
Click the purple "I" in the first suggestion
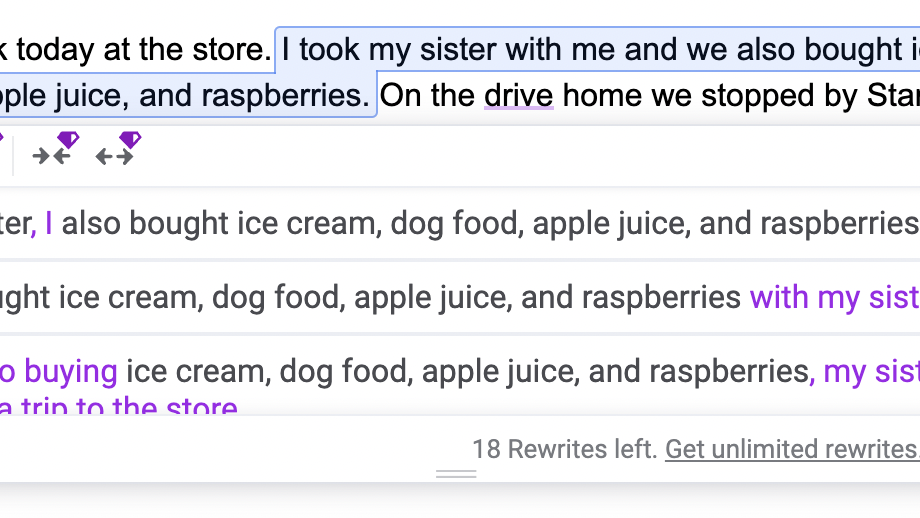(49, 223)
